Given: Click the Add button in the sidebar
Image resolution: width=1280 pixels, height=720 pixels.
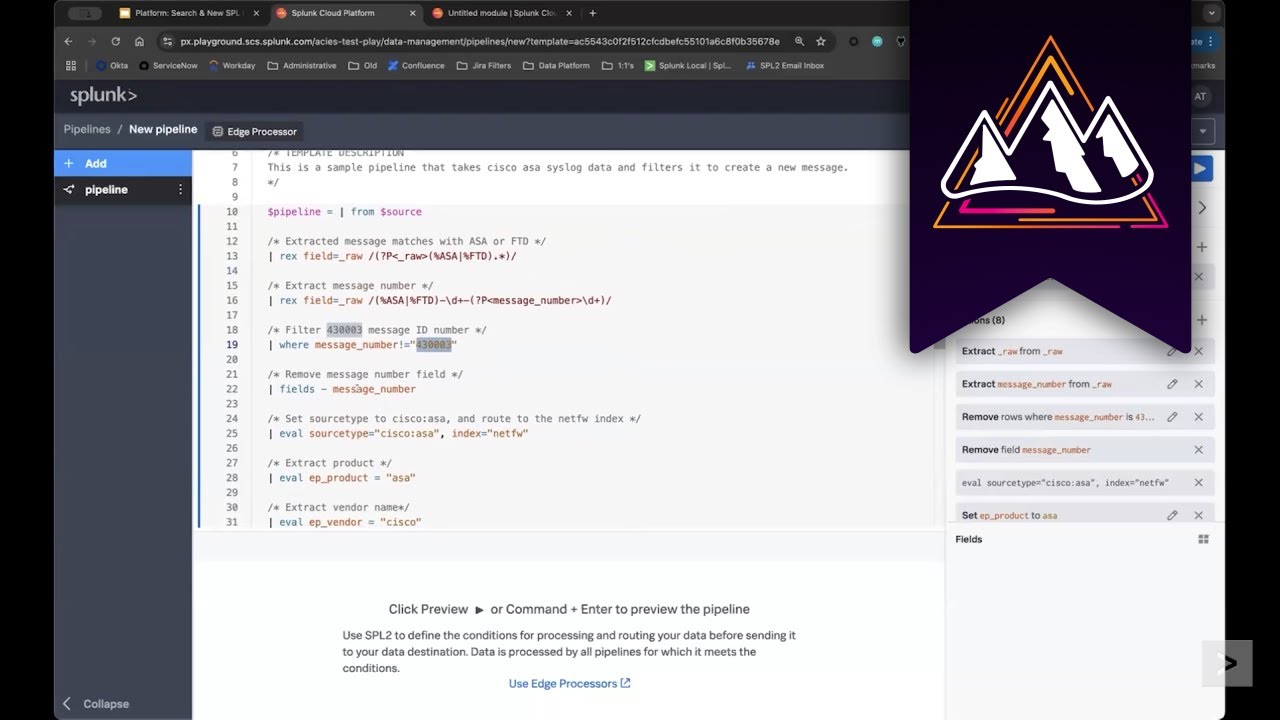Looking at the screenshot, I should (123, 163).
